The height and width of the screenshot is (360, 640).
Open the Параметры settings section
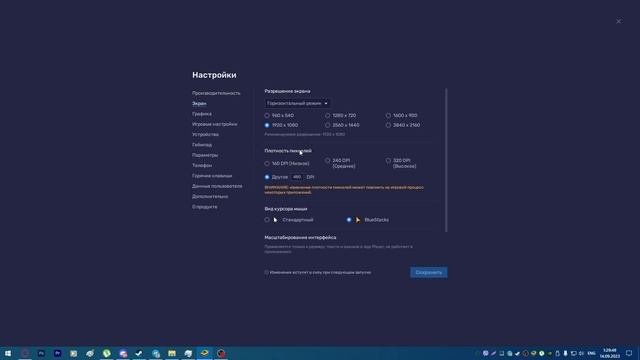[205, 155]
